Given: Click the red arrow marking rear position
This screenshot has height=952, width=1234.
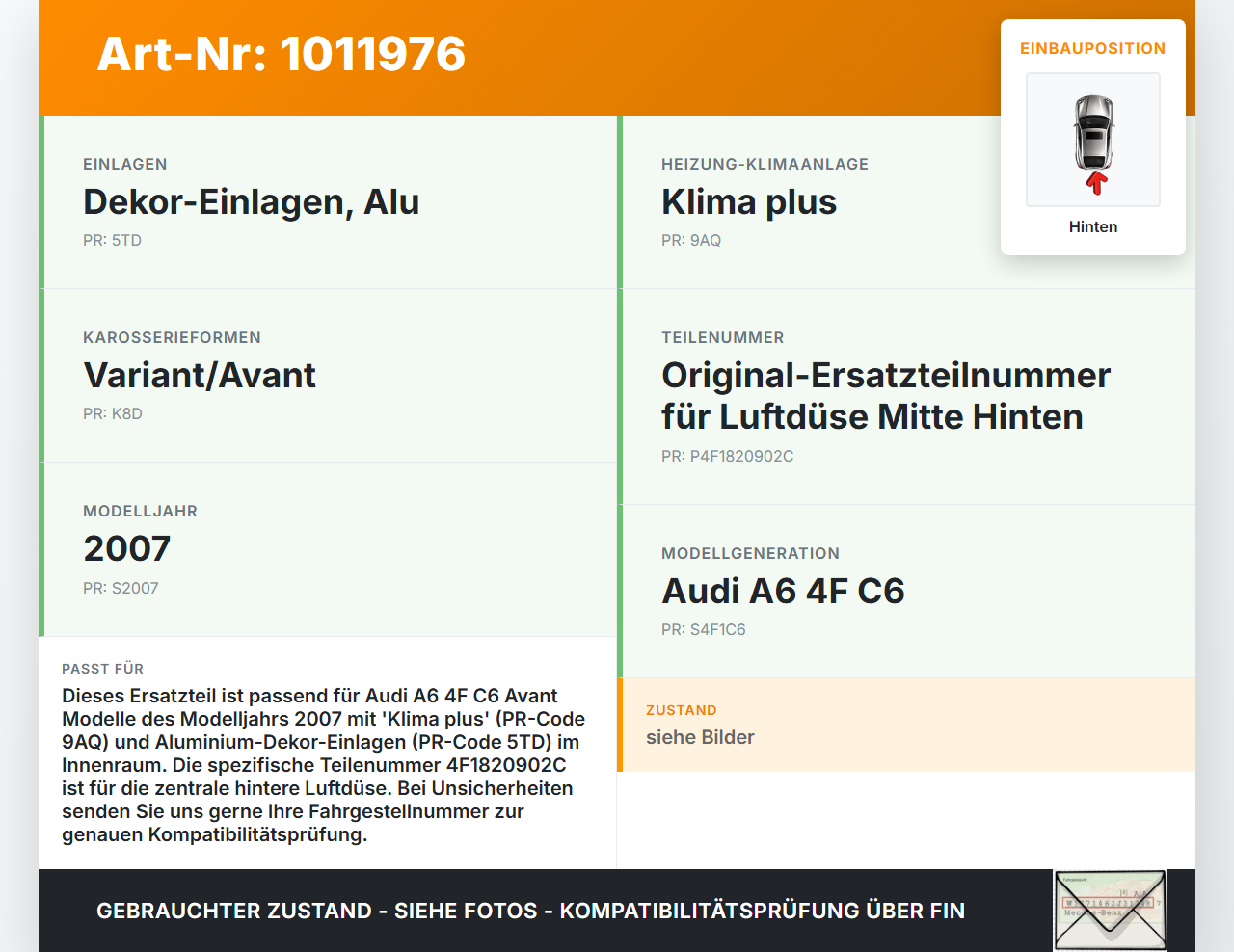Looking at the screenshot, I should coord(1093,183).
